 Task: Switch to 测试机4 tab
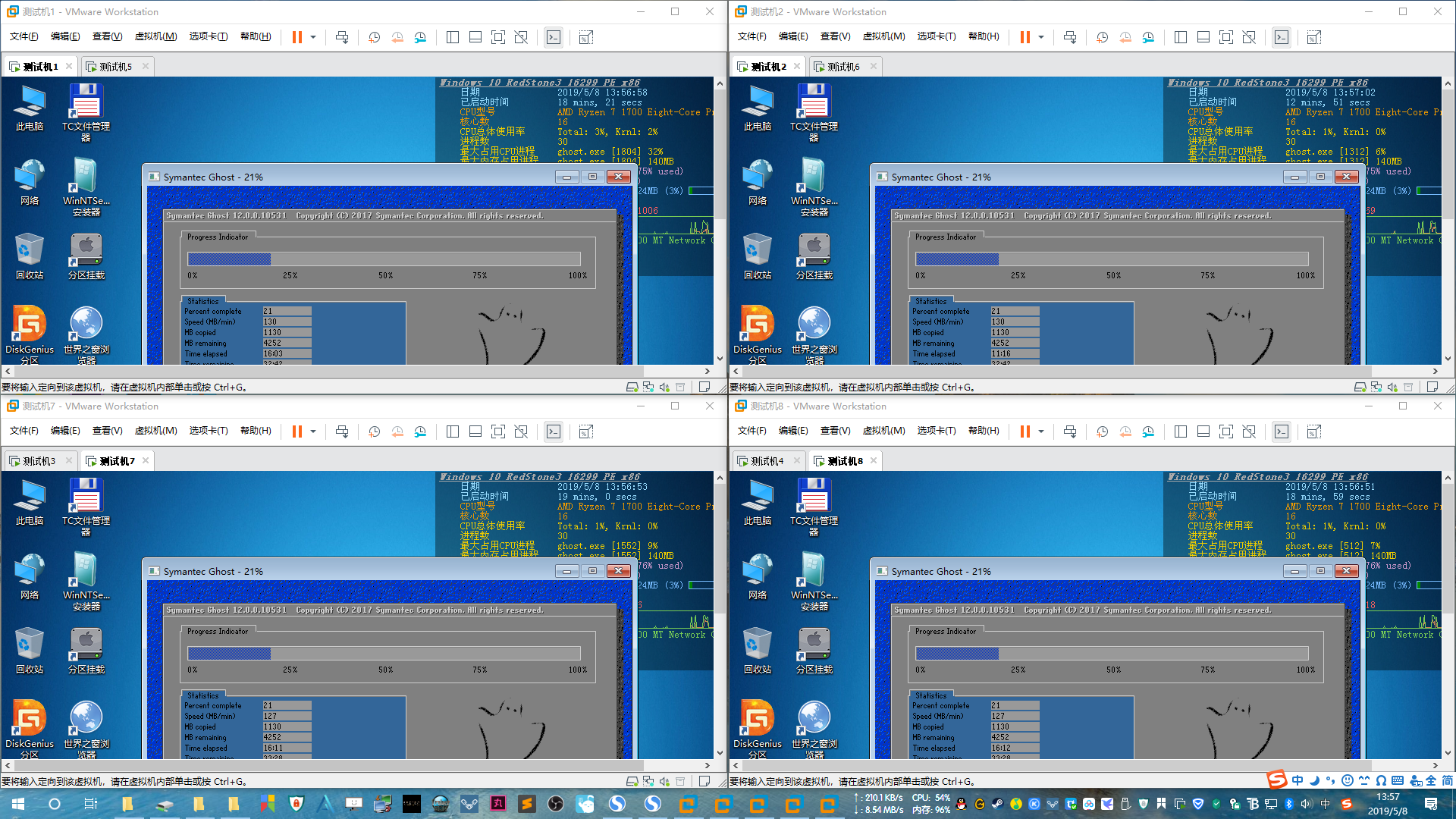(767, 461)
